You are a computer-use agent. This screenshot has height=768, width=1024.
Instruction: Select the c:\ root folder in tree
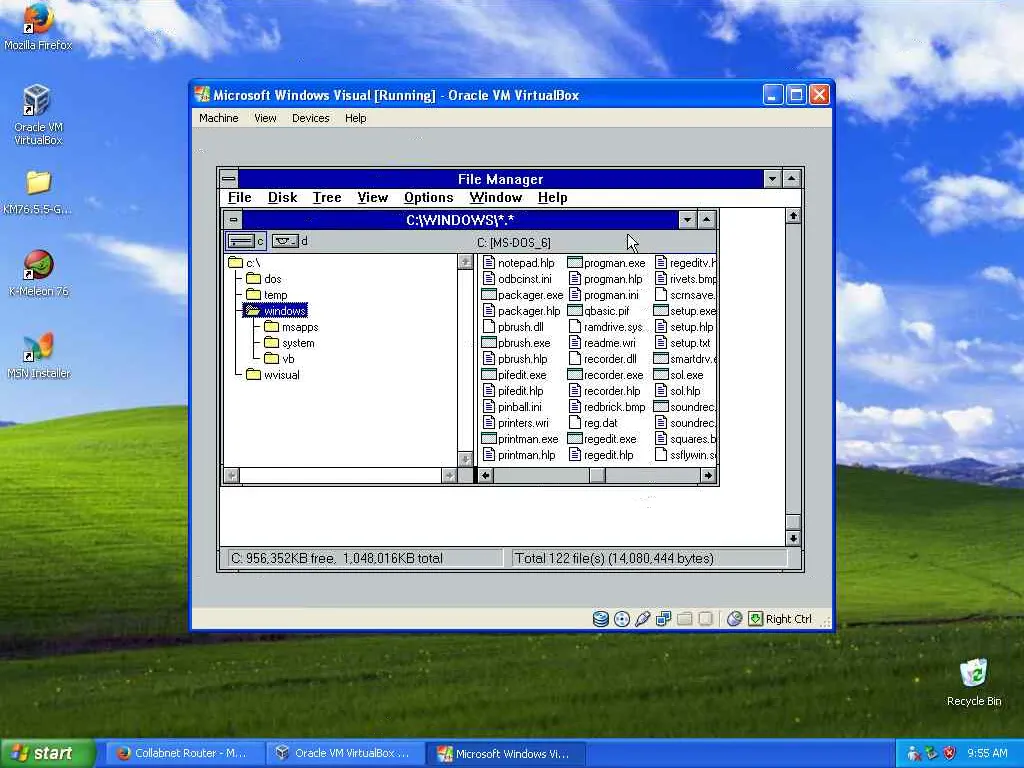coord(245,263)
